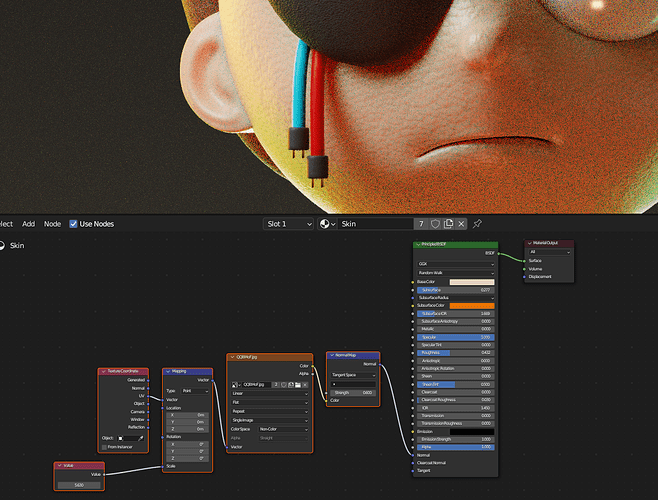Click the fake user shield icon beside Skin
Image resolution: width=658 pixels, height=500 pixels.
[x=435, y=224]
